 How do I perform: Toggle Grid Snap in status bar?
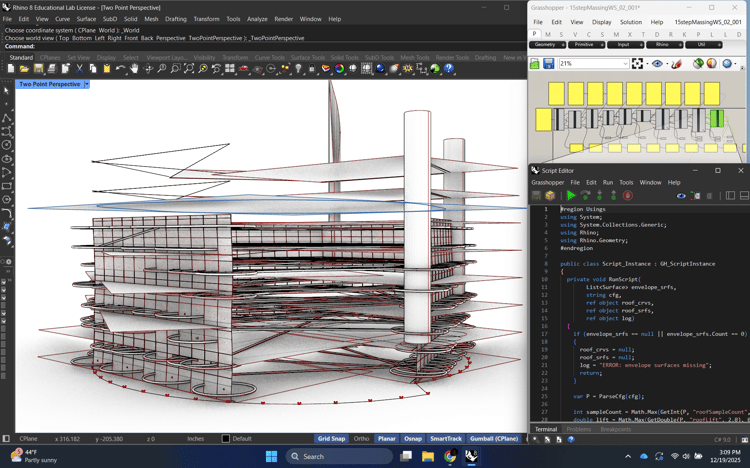[331, 439]
